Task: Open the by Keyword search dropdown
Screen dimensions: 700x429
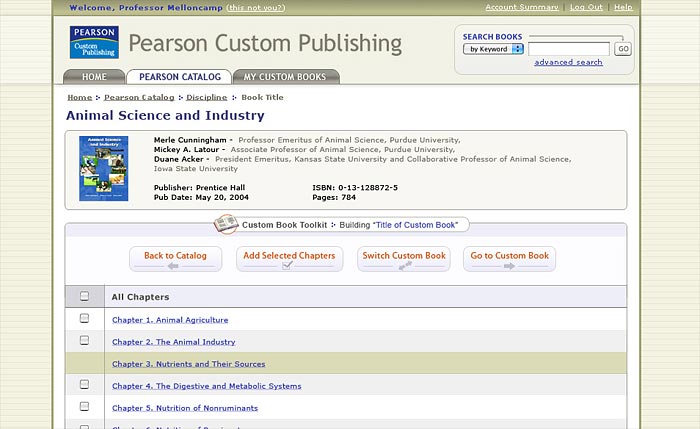Action: pyautogui.click(x=493, y=49)
